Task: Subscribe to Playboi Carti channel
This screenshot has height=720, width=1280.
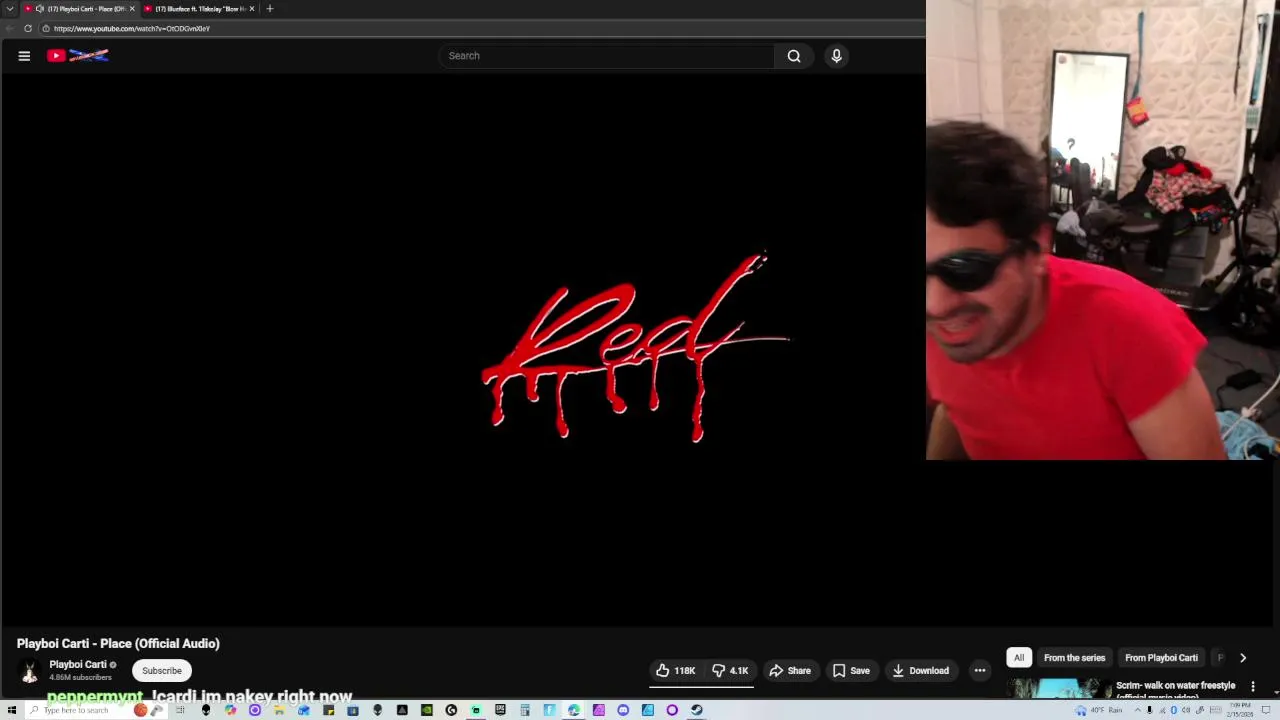Action: [162, 671]
